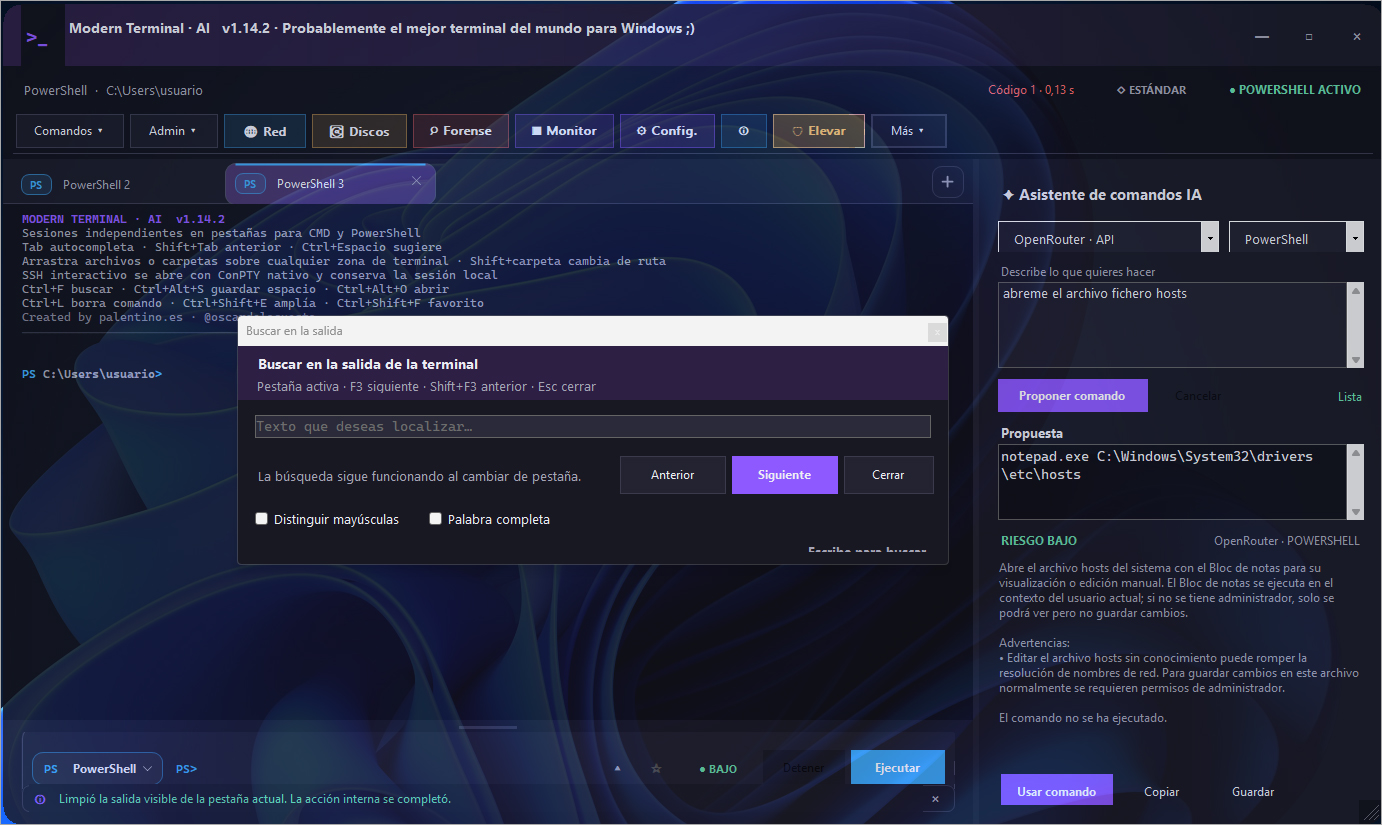The width and height of the screenshot is (1382, 825).
Task: Click the Ejecutar button
Action: click(x=898, y=768)
